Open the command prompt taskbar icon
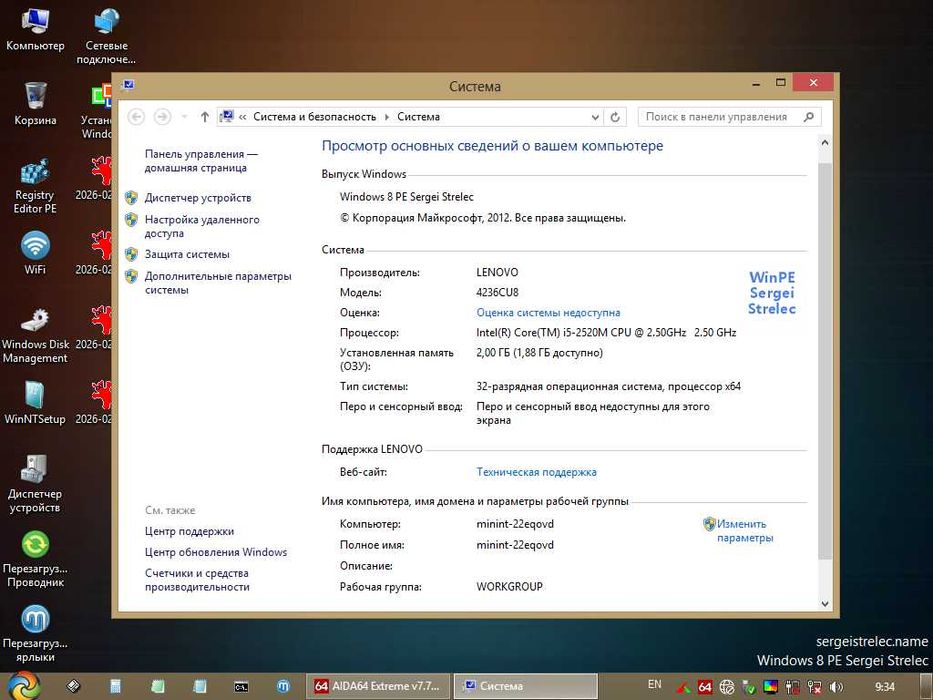The height and width of the screenshot is (700, 933). pos(241,686)
